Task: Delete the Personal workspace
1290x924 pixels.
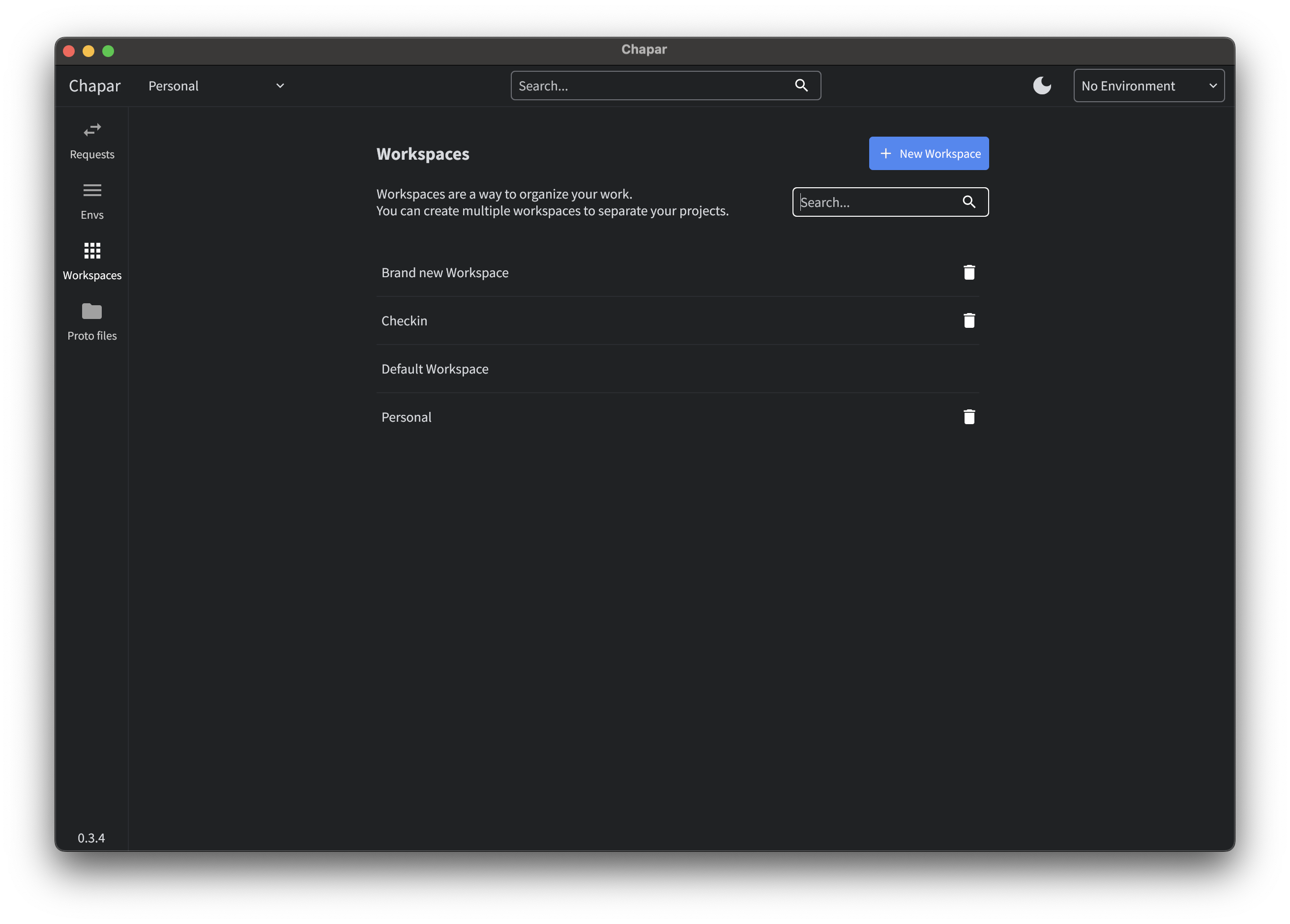Action: [x=968, y=417]
